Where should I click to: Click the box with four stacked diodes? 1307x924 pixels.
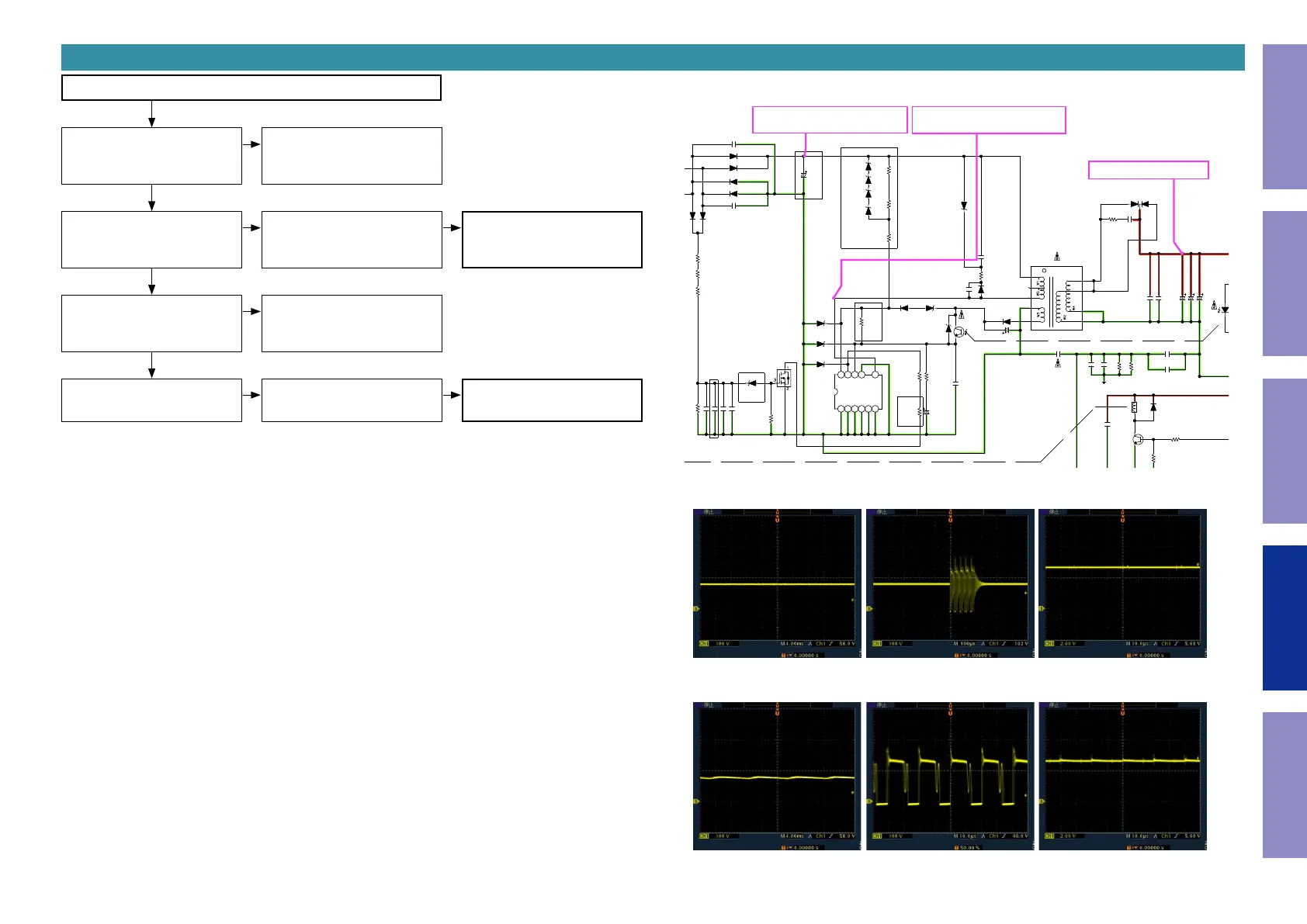(869, 198)
